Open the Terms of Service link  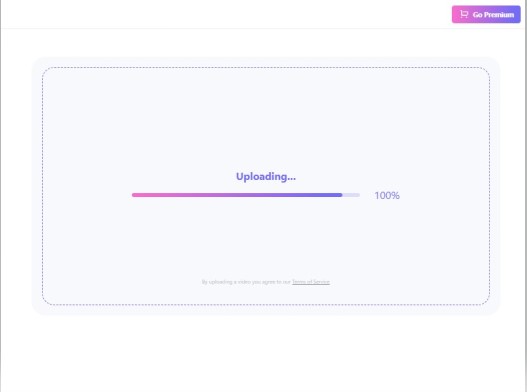[x=311, y=282]
